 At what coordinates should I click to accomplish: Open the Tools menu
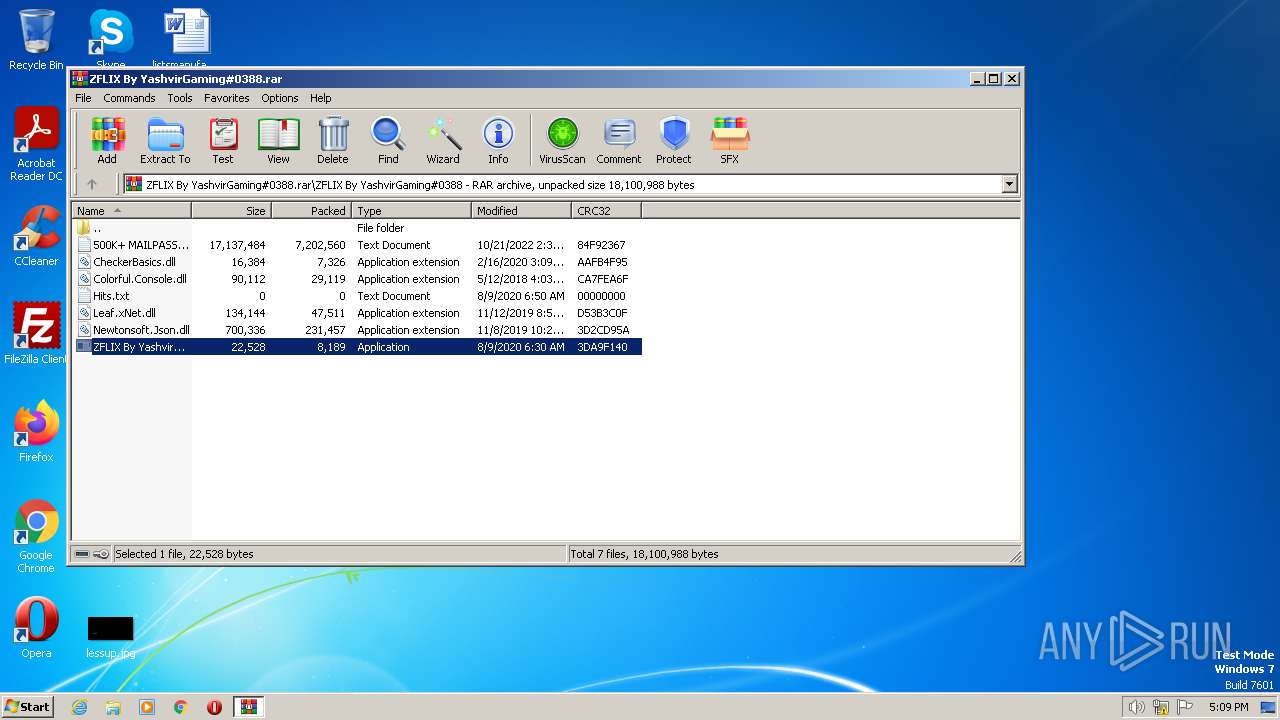(180, 98)
